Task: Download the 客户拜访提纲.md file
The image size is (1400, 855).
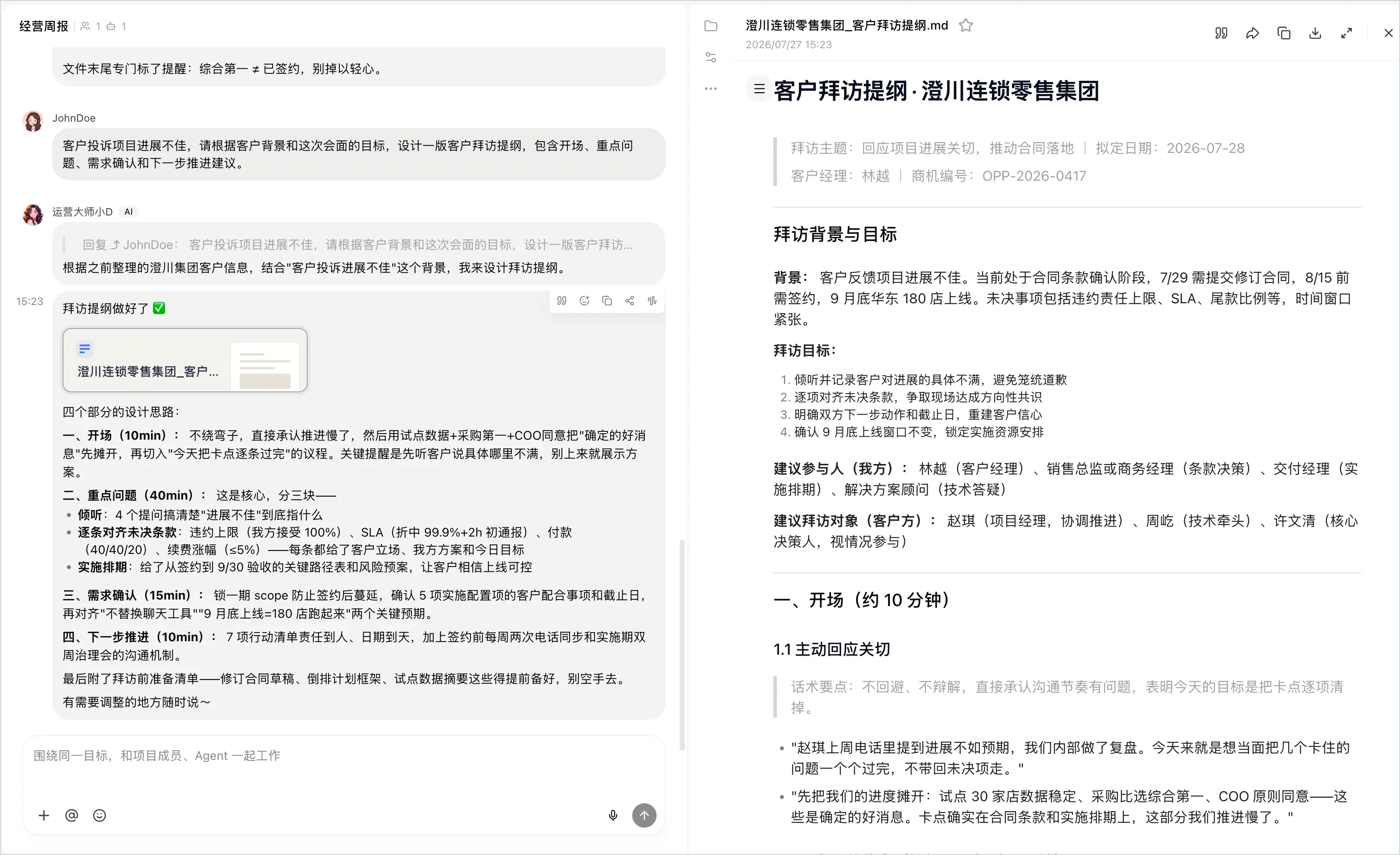Action: tap(1315, 33)
